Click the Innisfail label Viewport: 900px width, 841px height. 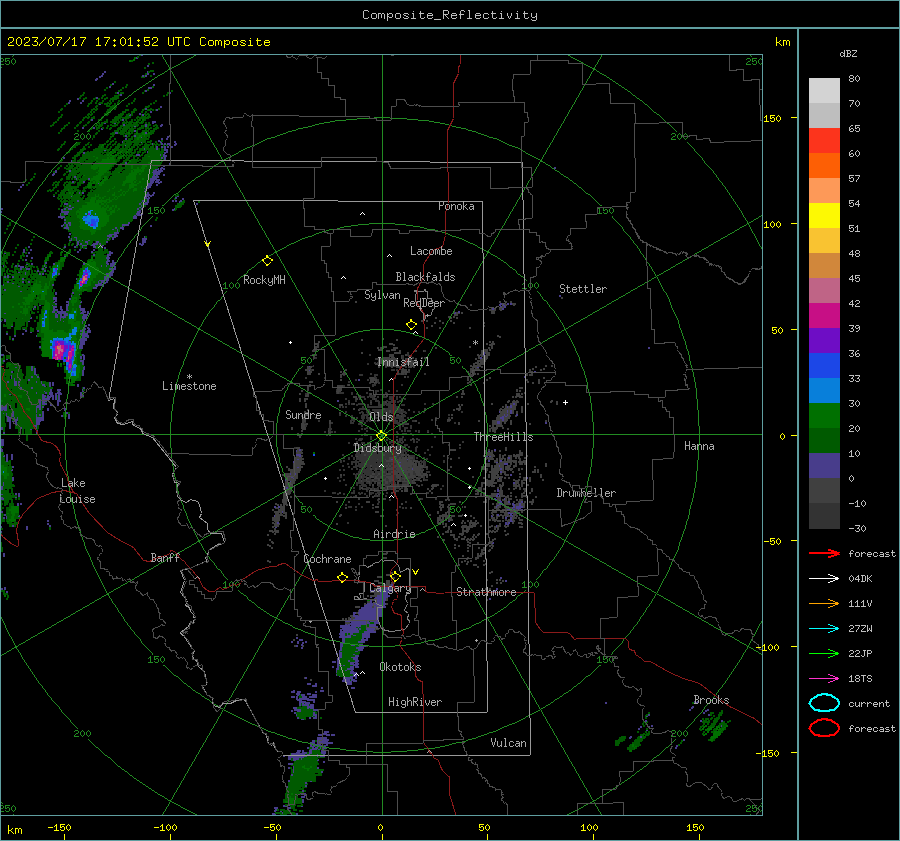403,362
